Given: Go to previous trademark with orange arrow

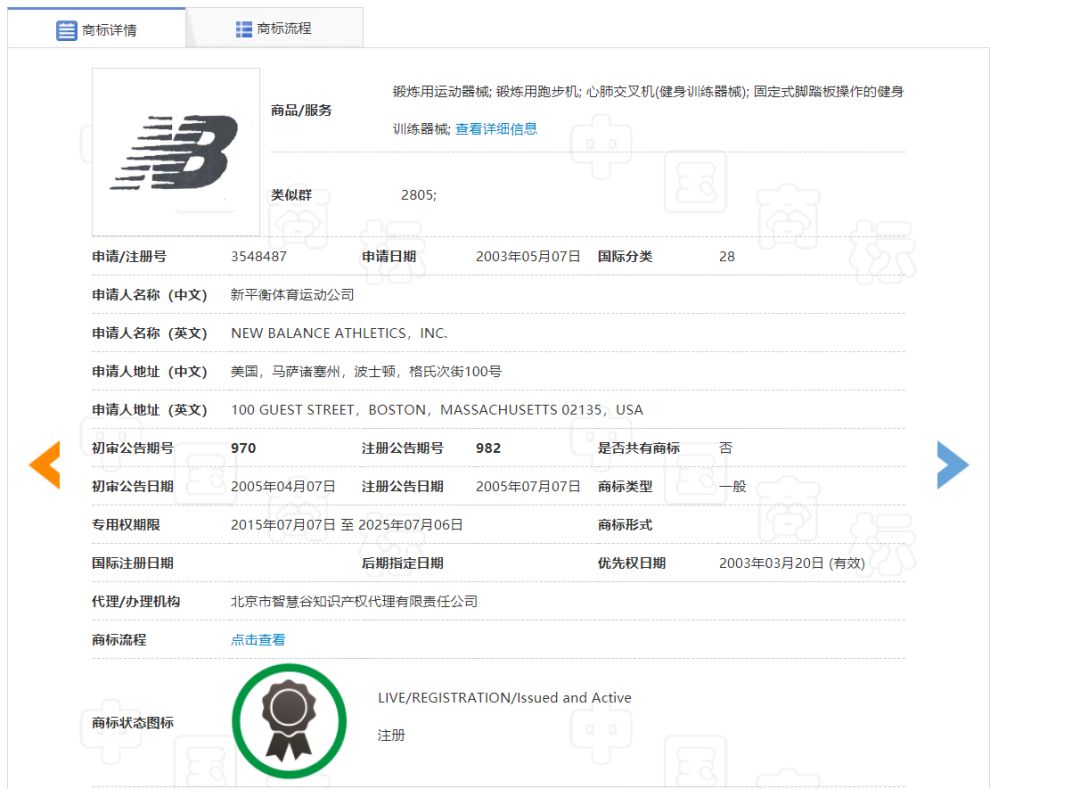Looking at the screenshot, I should 45,465.
